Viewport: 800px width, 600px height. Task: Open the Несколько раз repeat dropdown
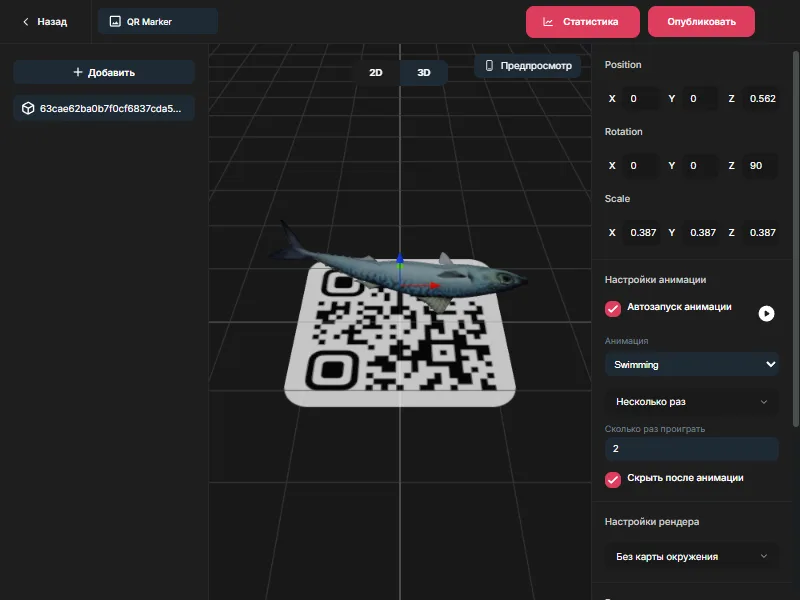click(x=691, y=402)
